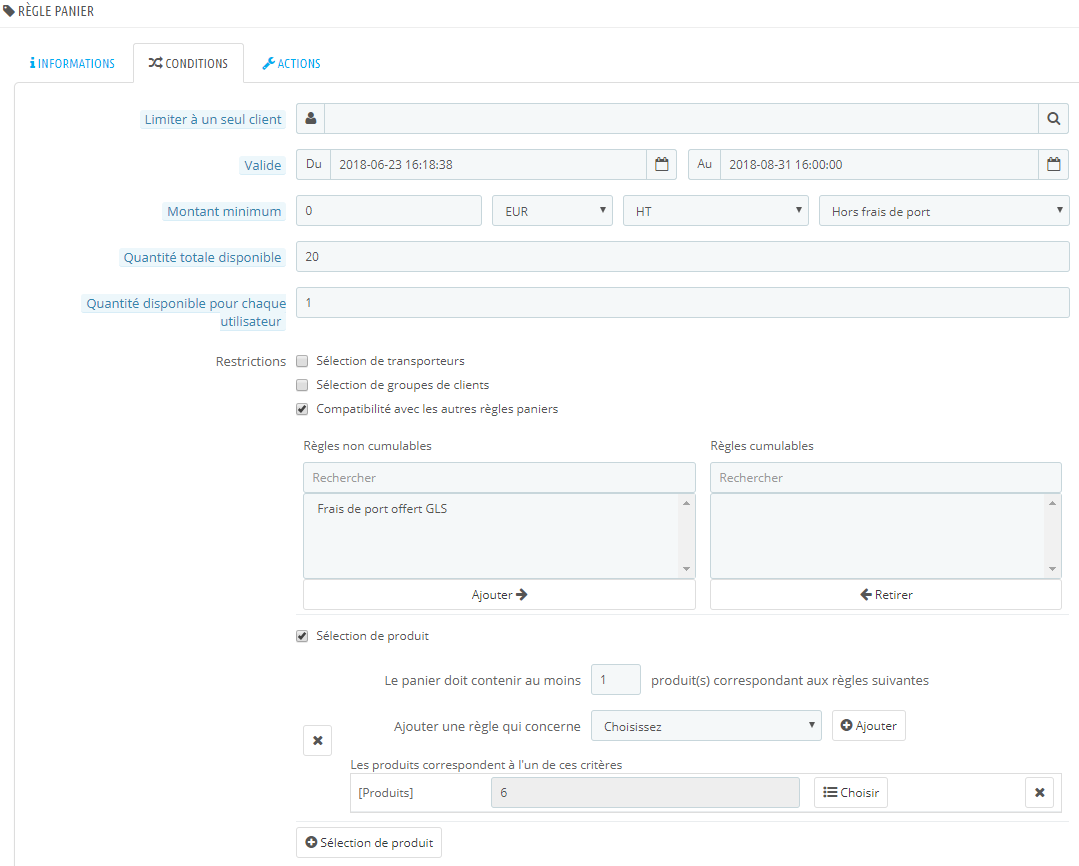This screenshot has width=1079, height=866.
Task: Click the Montant minimum label
Action: click(224, 211)
